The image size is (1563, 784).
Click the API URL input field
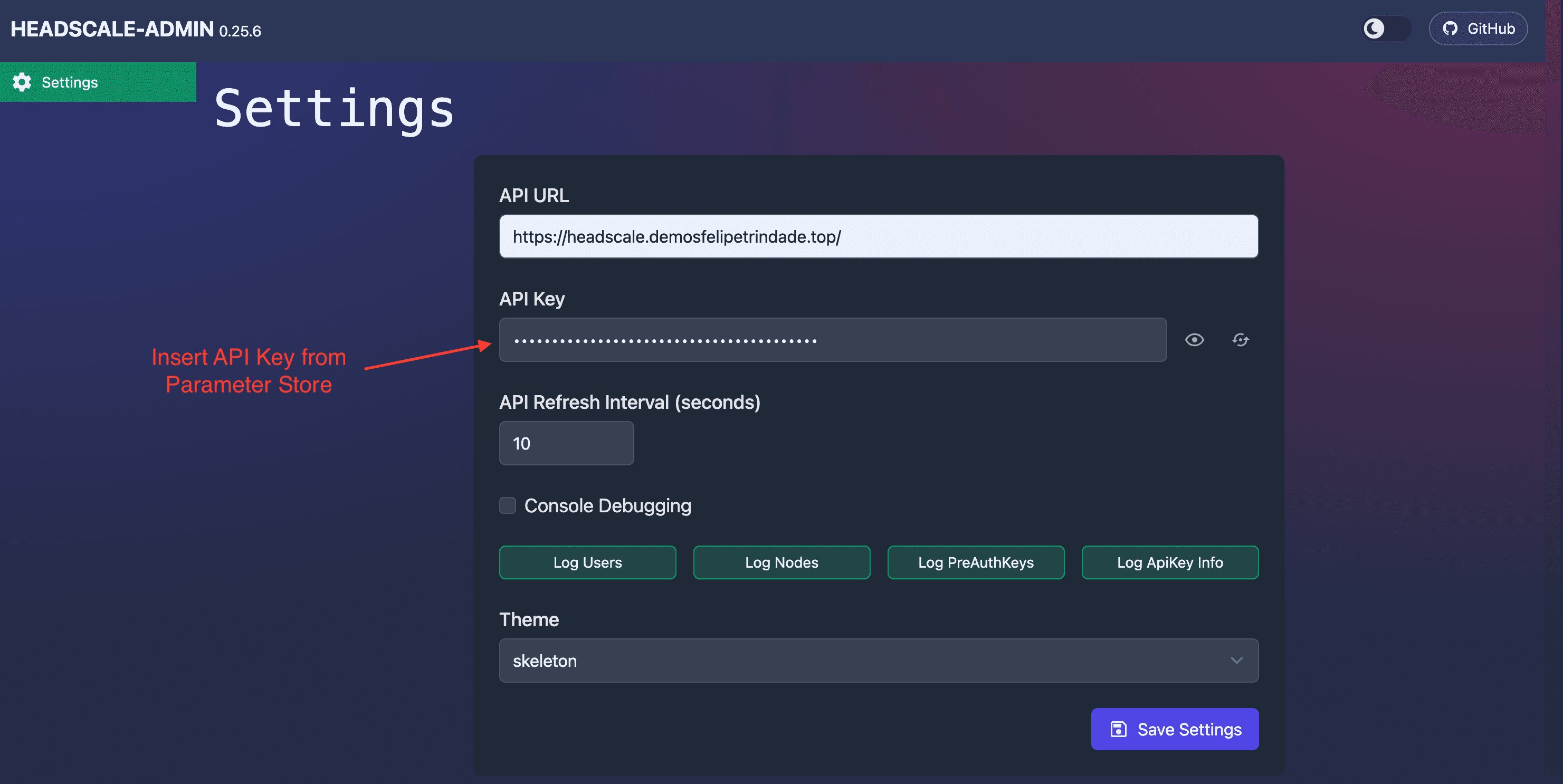pos(879,236)
